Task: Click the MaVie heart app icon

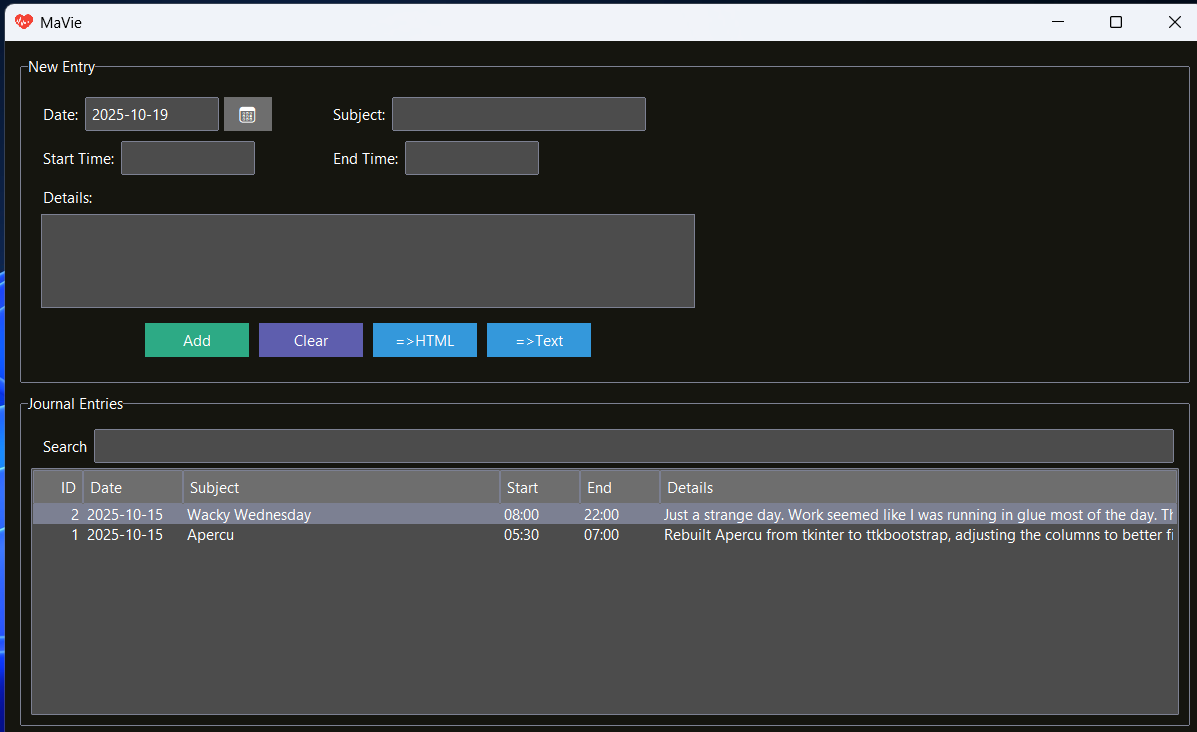Action: point(24,22)
